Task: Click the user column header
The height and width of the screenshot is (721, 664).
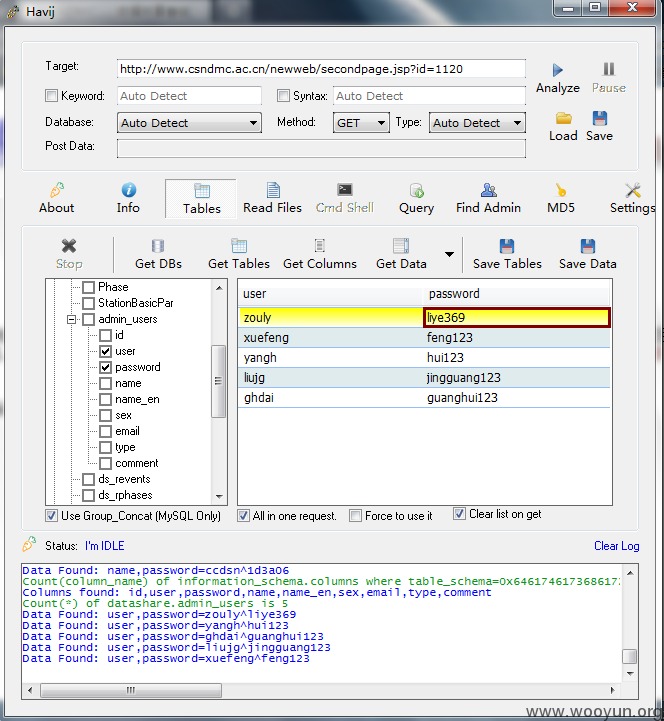Action: pos(330,293)
